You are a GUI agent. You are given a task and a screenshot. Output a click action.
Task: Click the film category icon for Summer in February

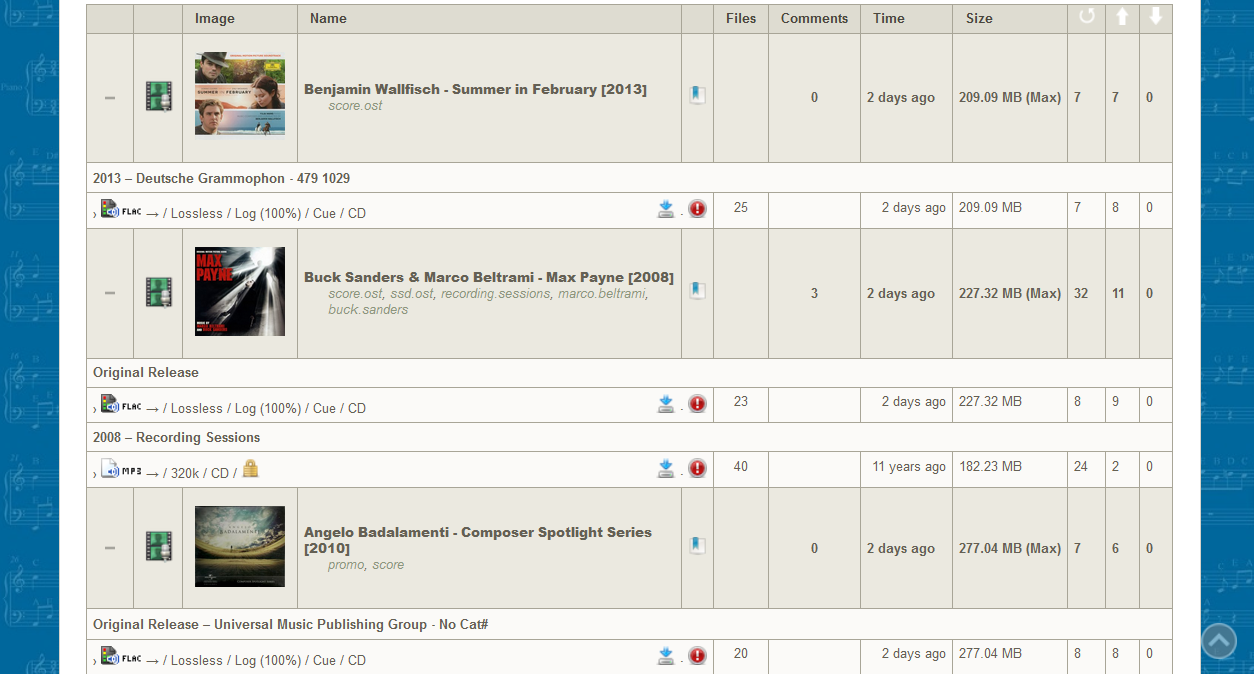pyautogui.click(x=158, y=97)
